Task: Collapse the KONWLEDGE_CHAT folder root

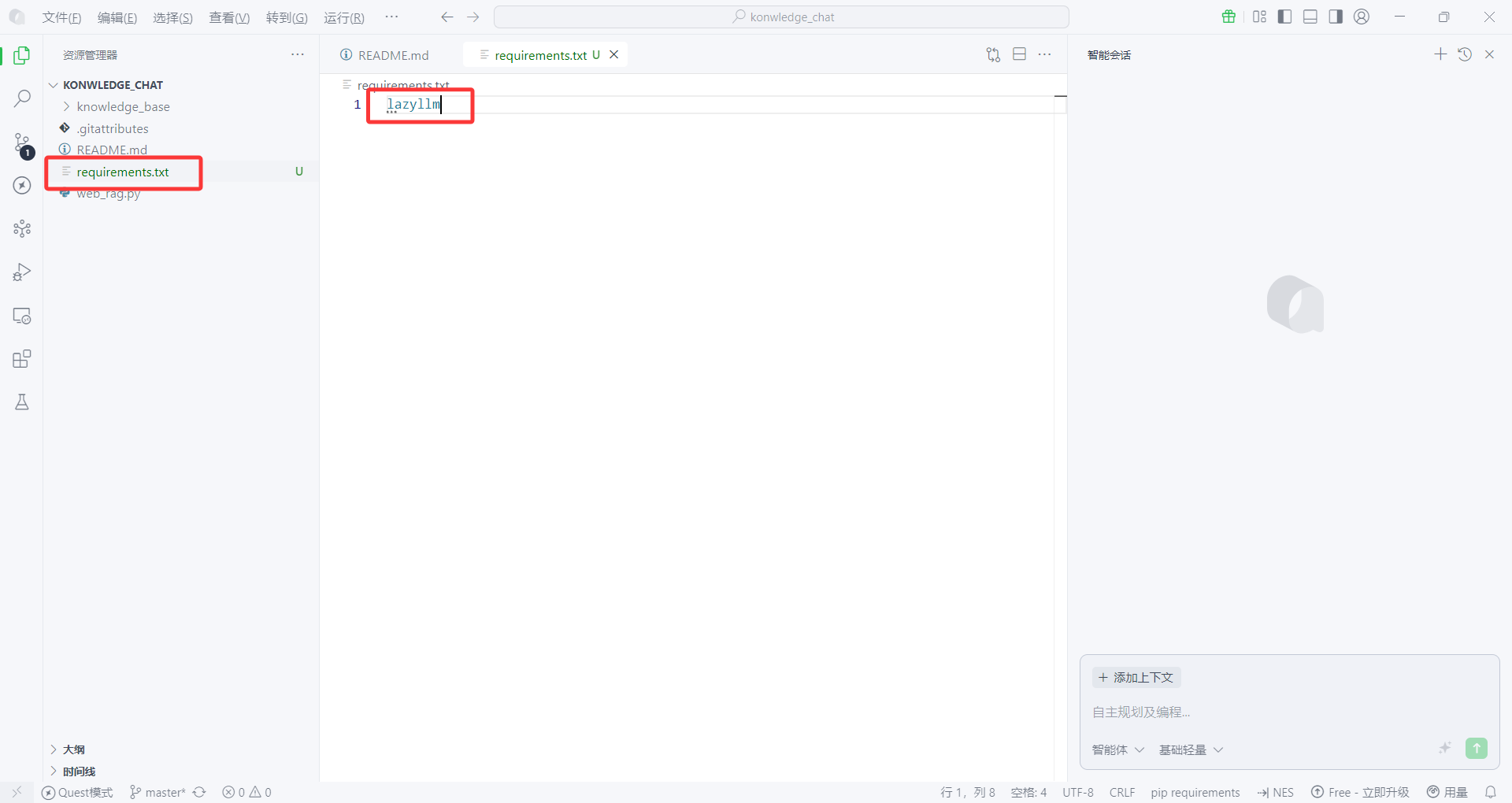Action: (113, 85)
